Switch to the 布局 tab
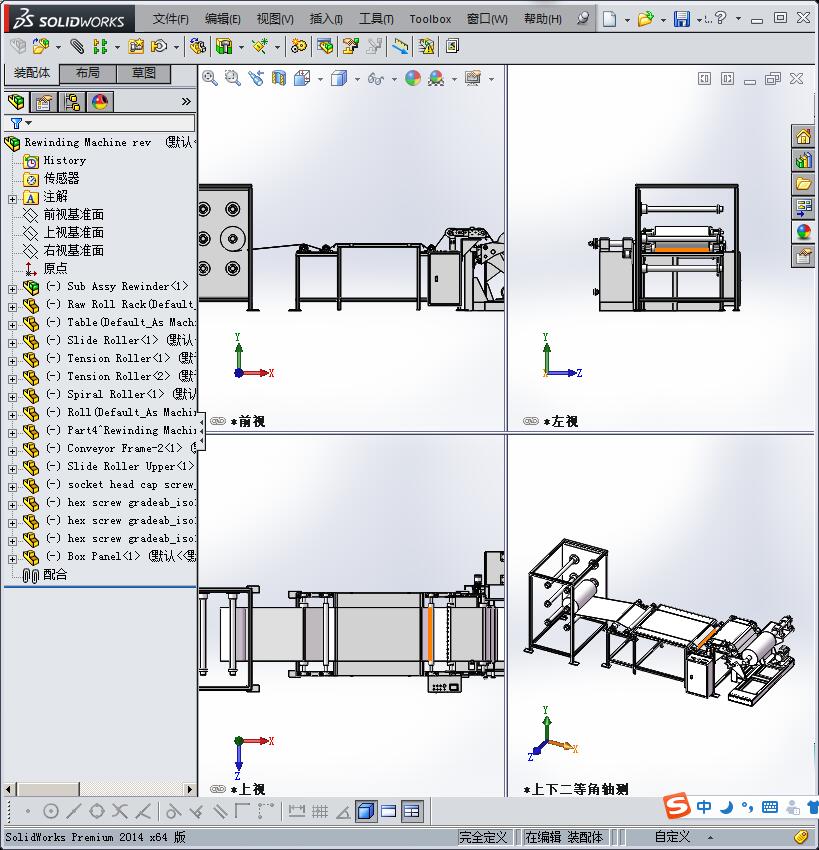Viewport: 819px width, 850px height. 87,73
